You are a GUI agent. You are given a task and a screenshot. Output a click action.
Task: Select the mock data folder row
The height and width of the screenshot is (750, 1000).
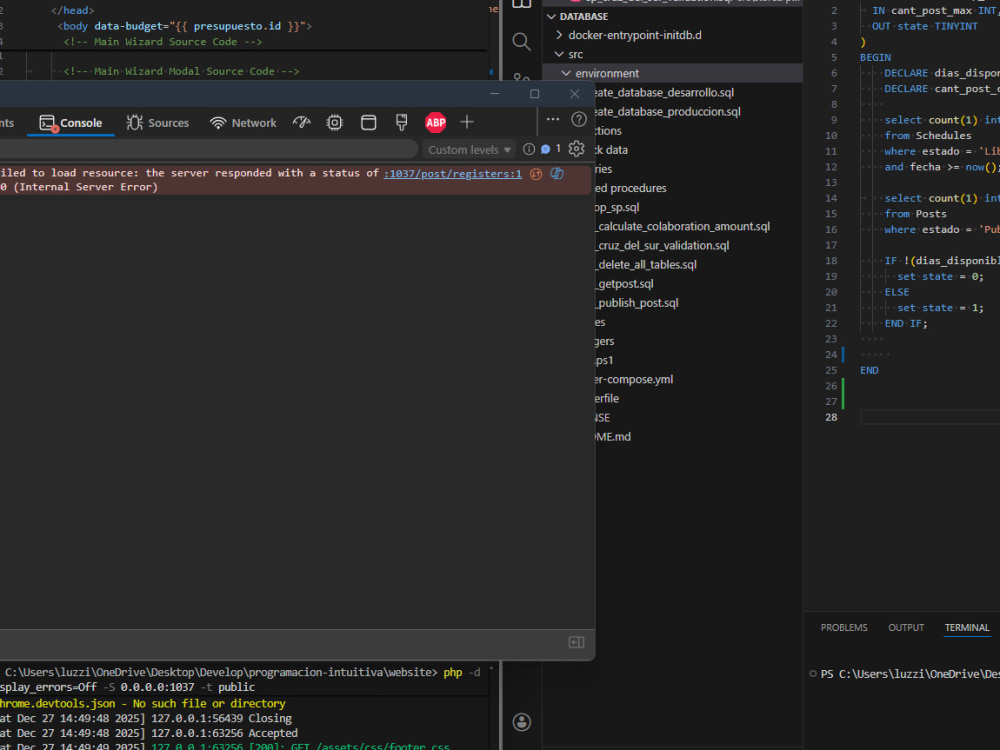click(698, 150)
